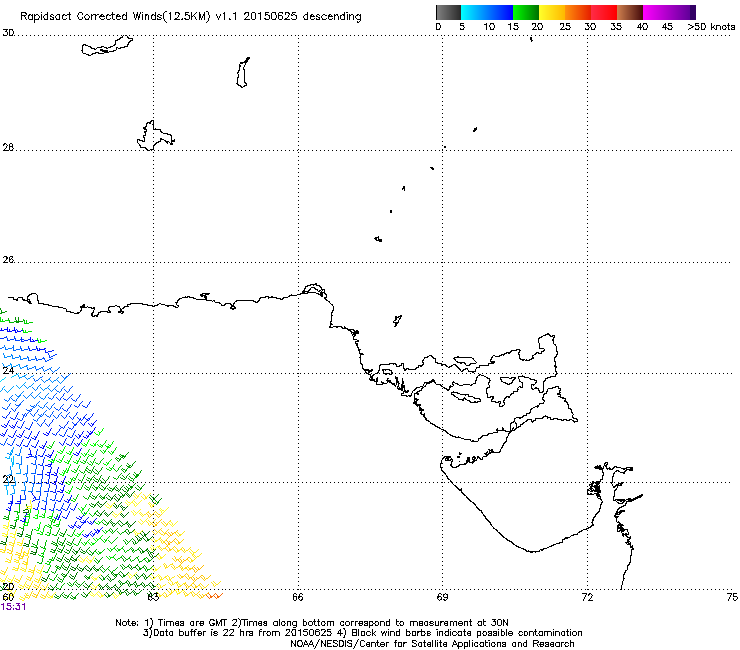This screenshot has width=740, height=650.
Task: Select the latitude label '26'
Action: (x=8, y=259)
